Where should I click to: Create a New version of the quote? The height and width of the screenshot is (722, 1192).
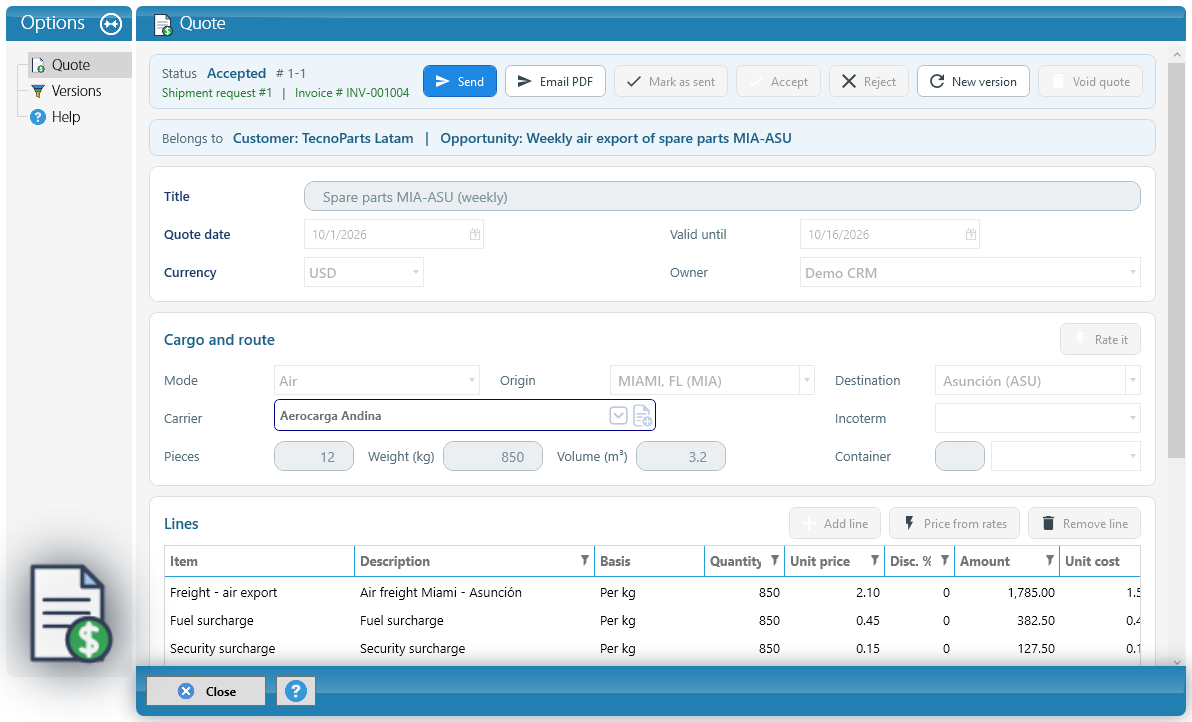pyautogui.click(x=974, y=81)
